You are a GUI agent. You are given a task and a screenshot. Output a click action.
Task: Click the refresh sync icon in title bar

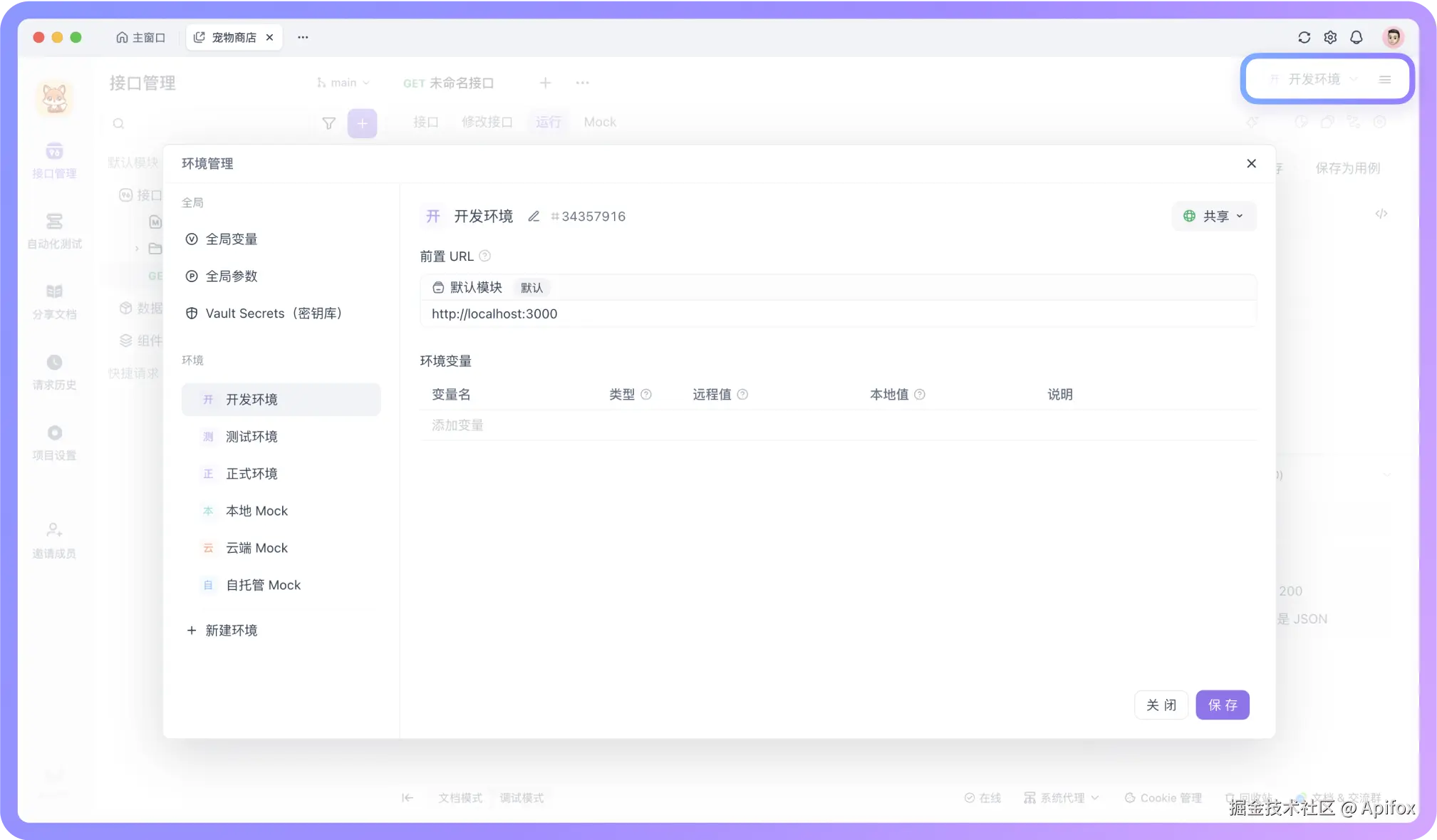[x=1304, y=38]
